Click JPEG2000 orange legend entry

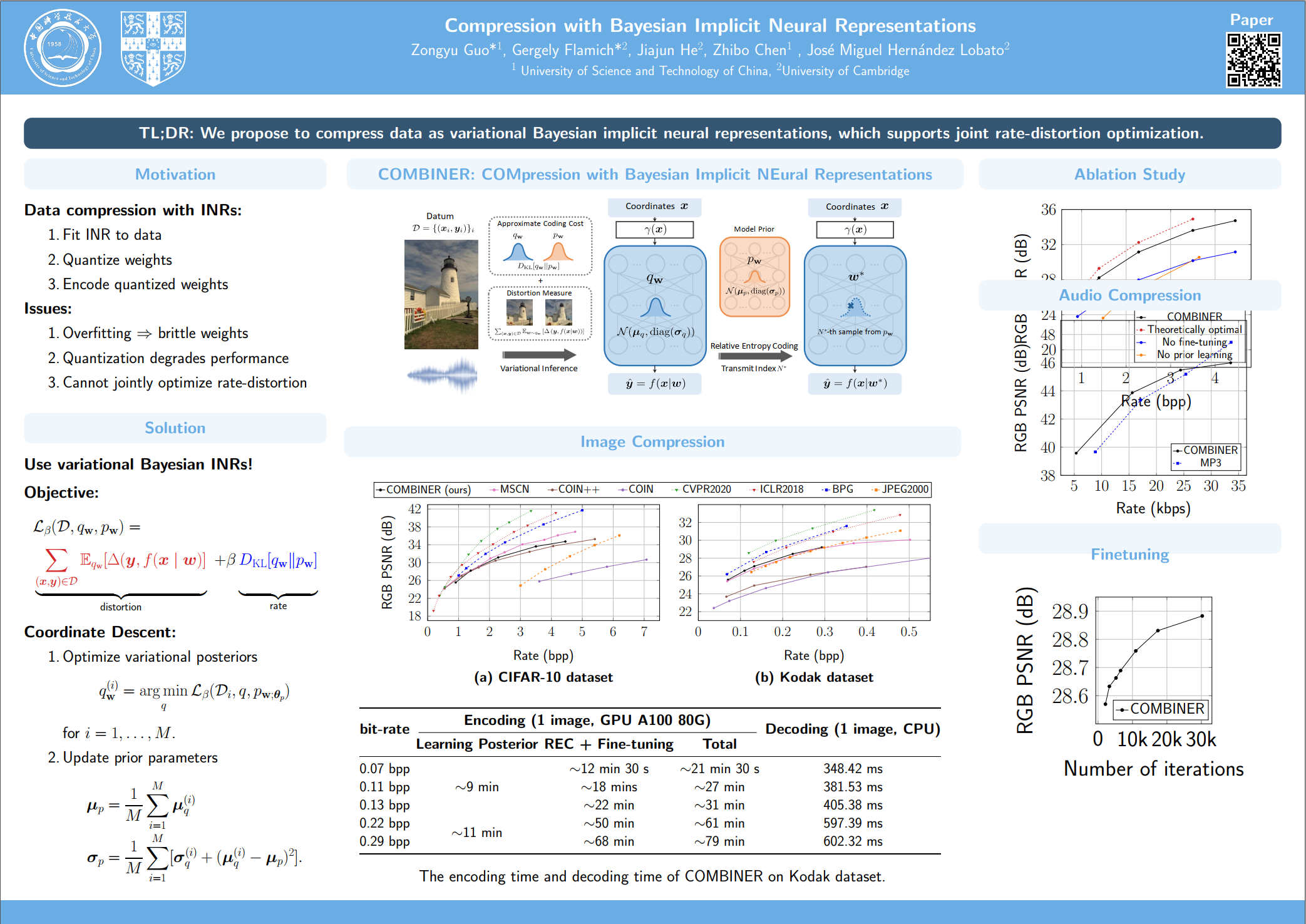tap(900, 489)
